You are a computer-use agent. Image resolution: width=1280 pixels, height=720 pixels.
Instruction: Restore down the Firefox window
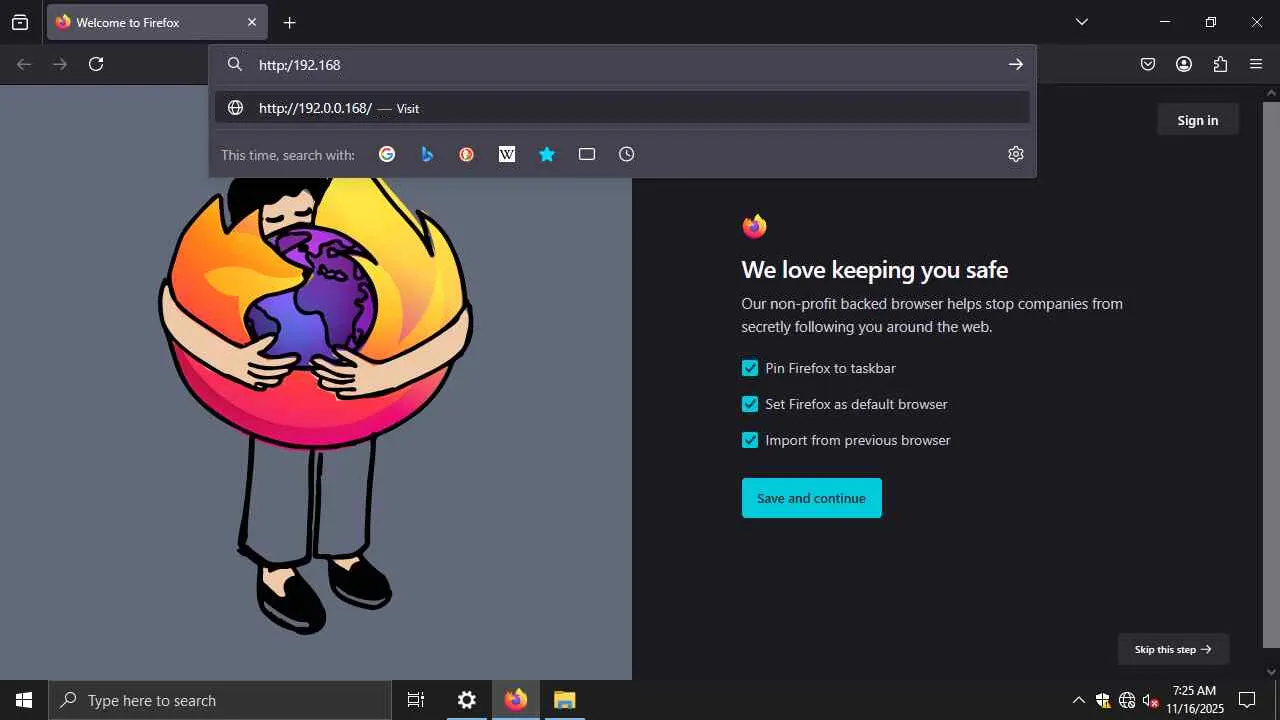coord(1211,22)
